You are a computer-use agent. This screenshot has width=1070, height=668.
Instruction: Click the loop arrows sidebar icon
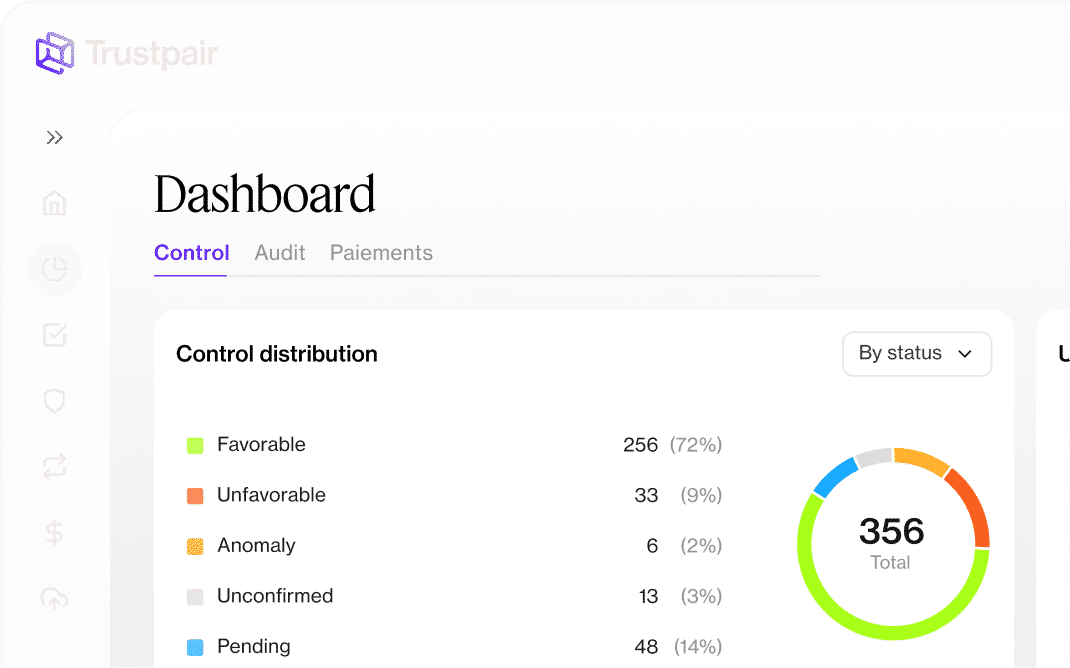[55, 466]
